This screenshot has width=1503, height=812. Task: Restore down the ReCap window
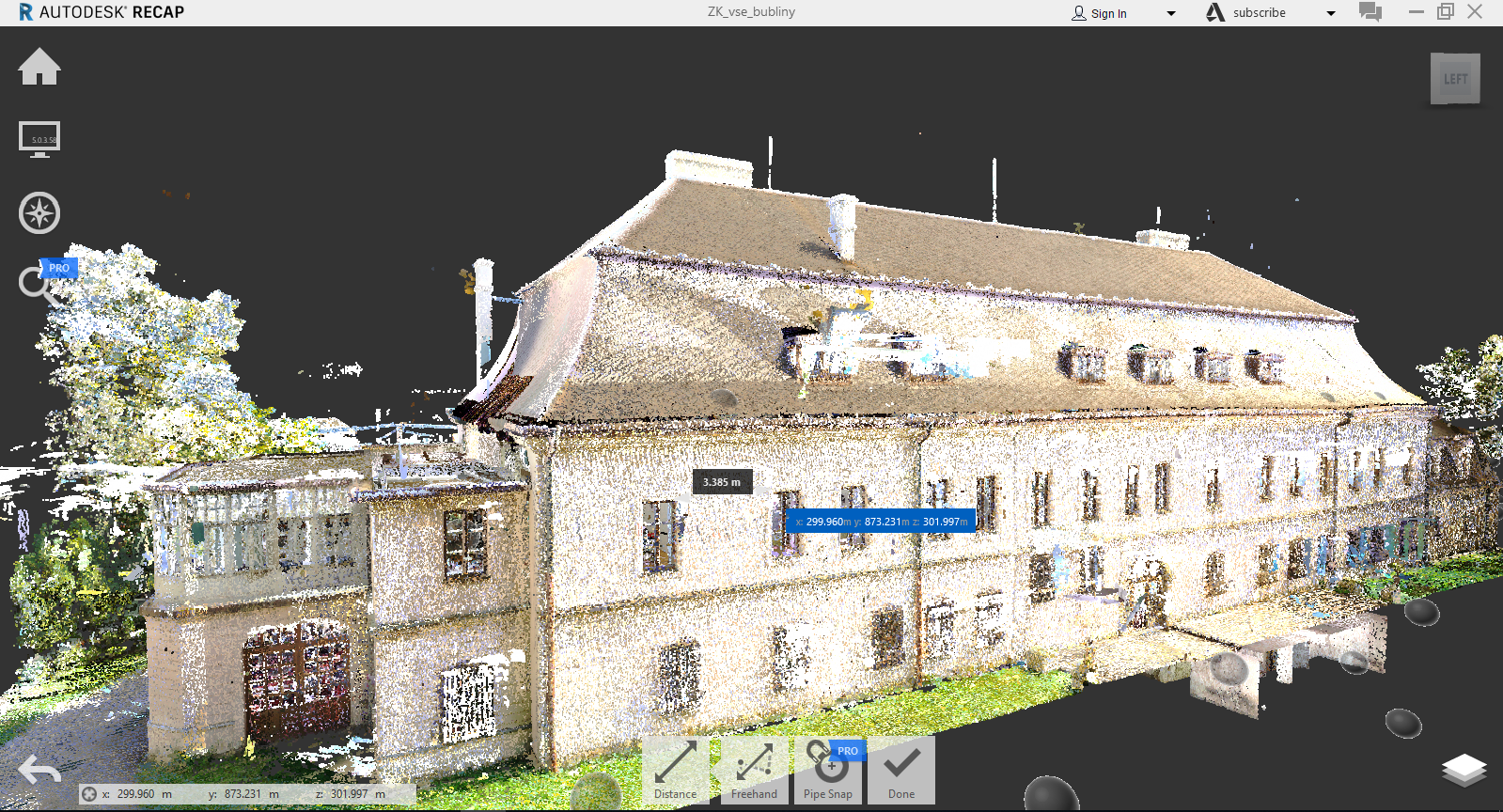[x=1446, y=12]
